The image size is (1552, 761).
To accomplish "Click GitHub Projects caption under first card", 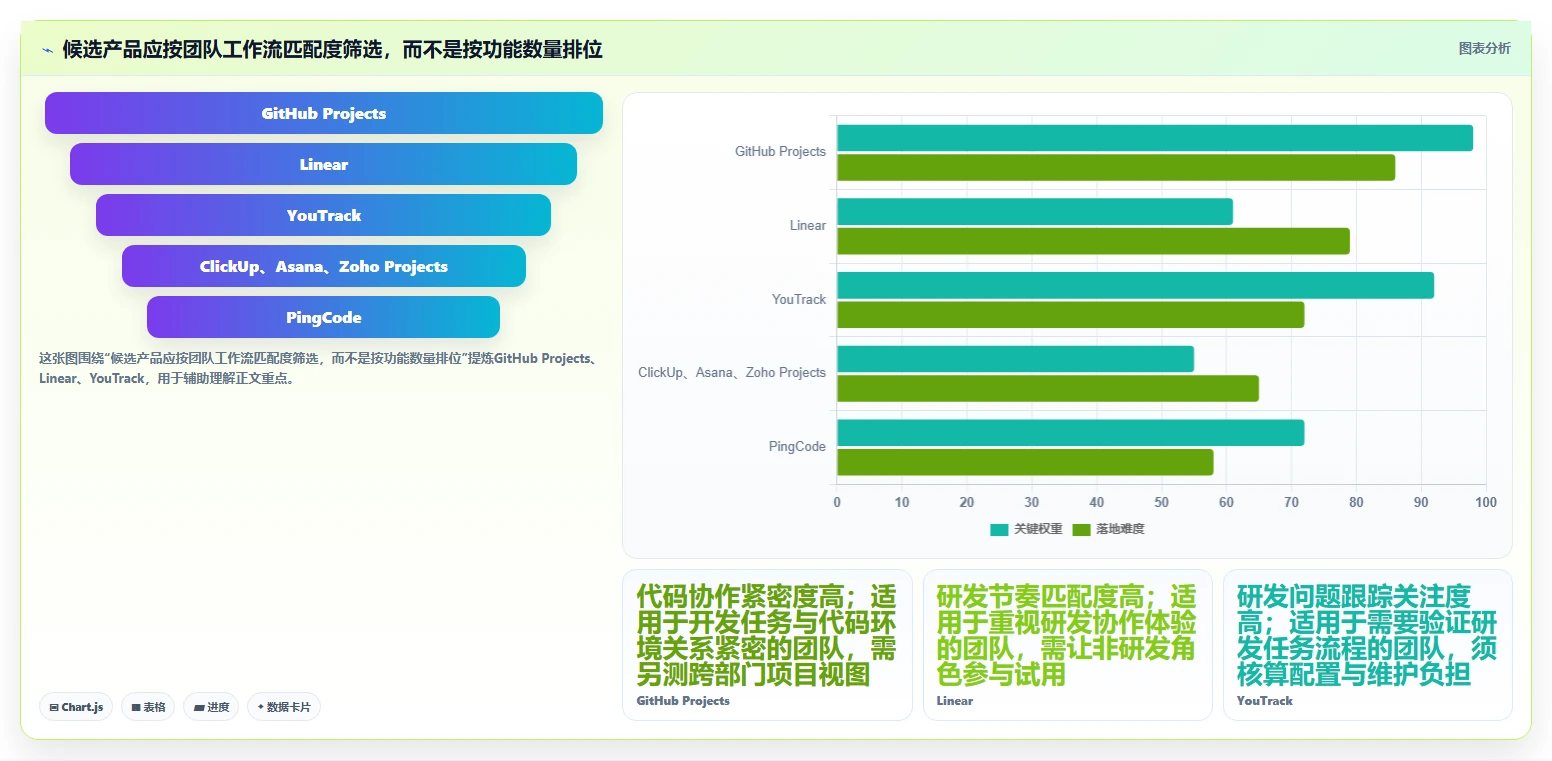I will 683,701.
